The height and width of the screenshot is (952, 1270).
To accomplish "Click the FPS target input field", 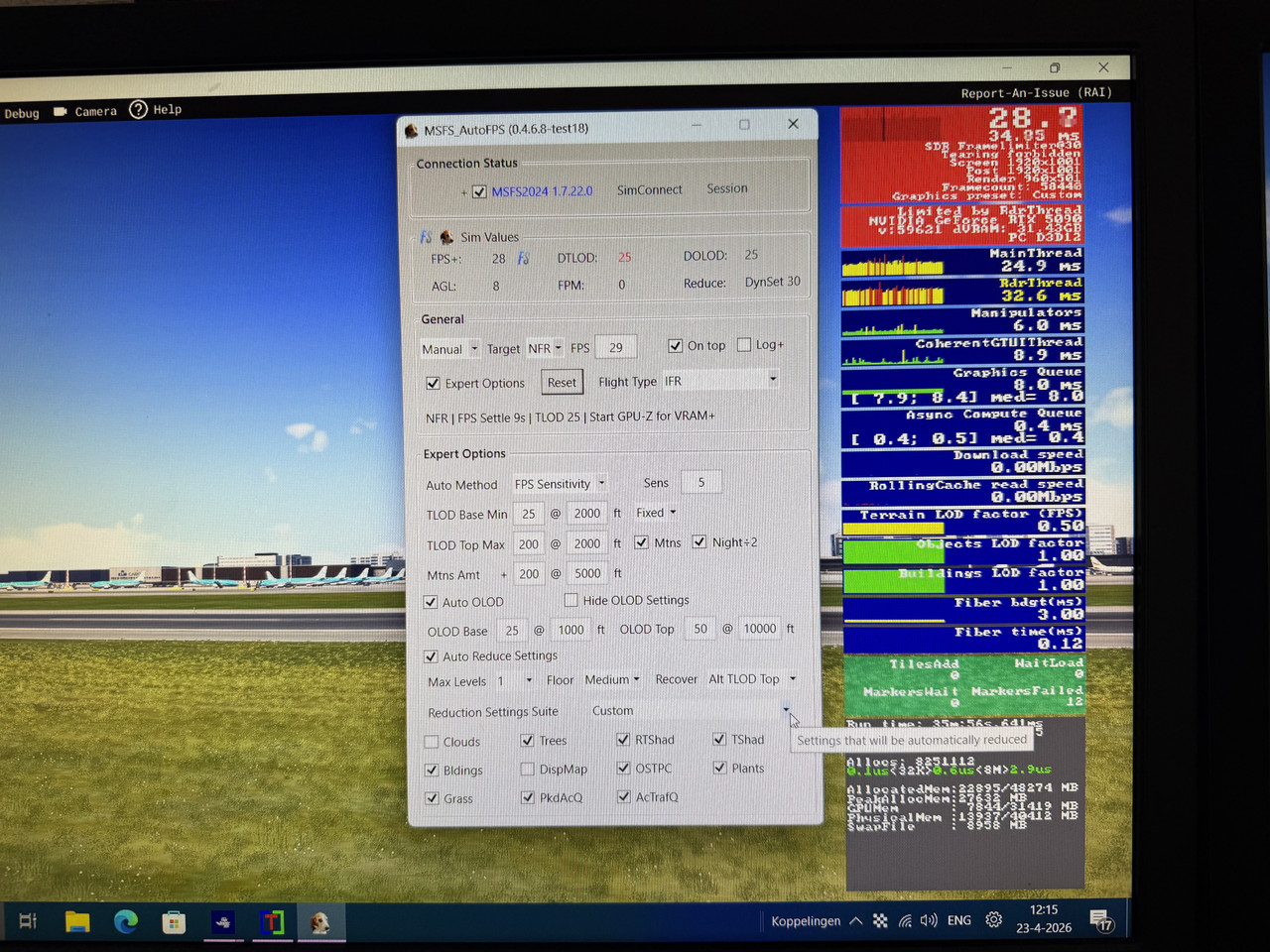I will click(616, 347).
